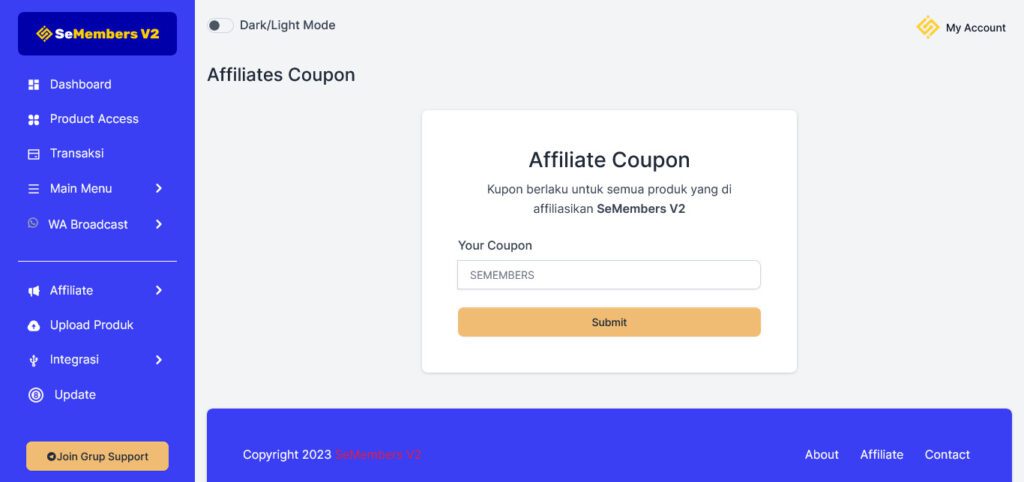Click the Integrasi plug icon
Image resolution: width=1024 pixels, height=482 pixels.
[33, 361]
